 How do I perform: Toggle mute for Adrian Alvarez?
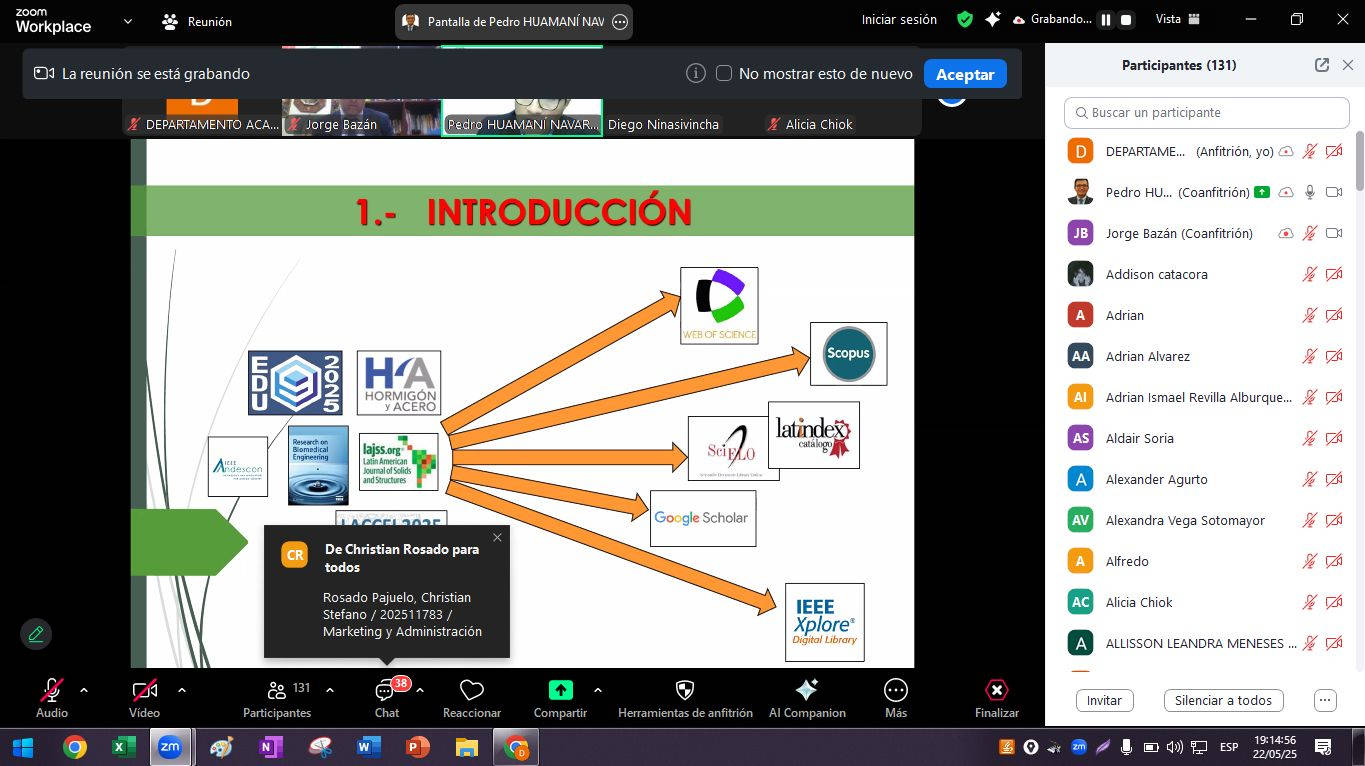[1310, 356]
